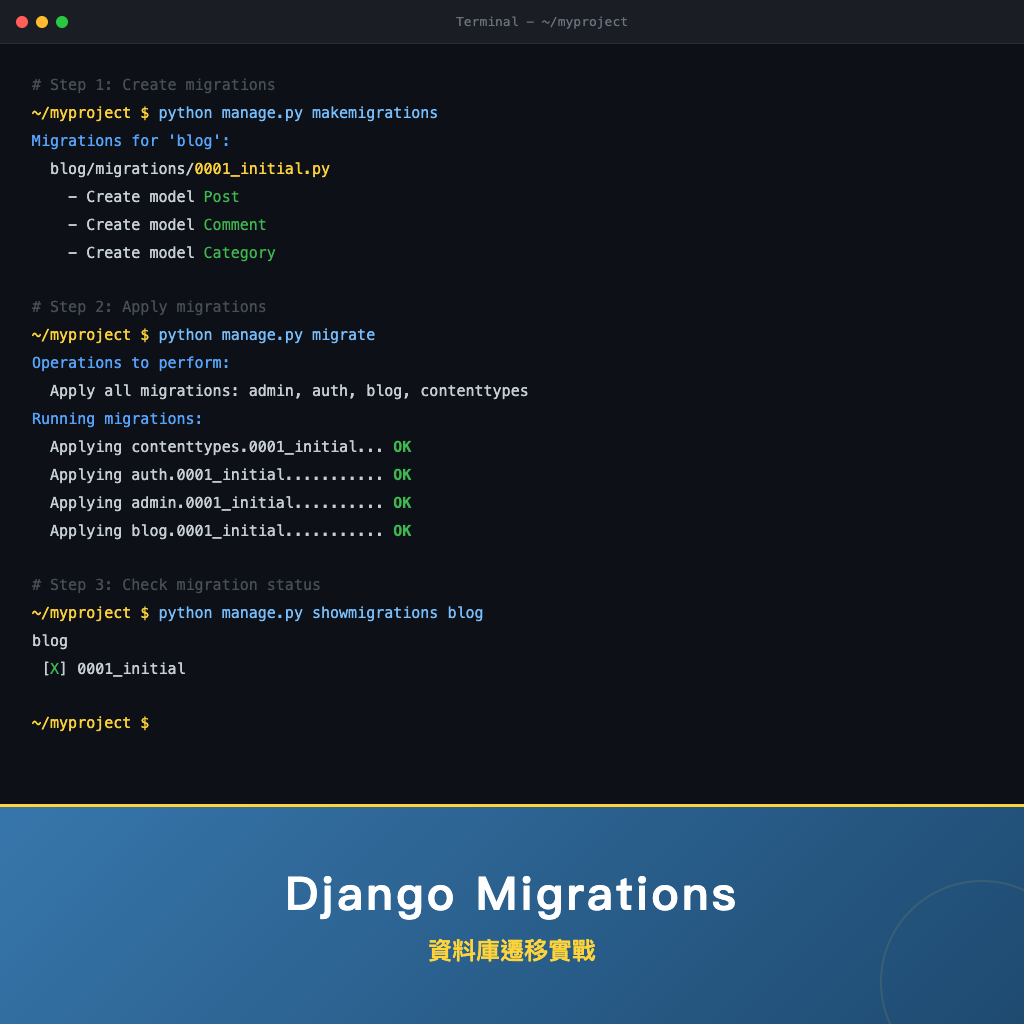Click OK status on auth.0001_initial line
The width and height of the screenshot is (1024, 1024).
(402, 475)
